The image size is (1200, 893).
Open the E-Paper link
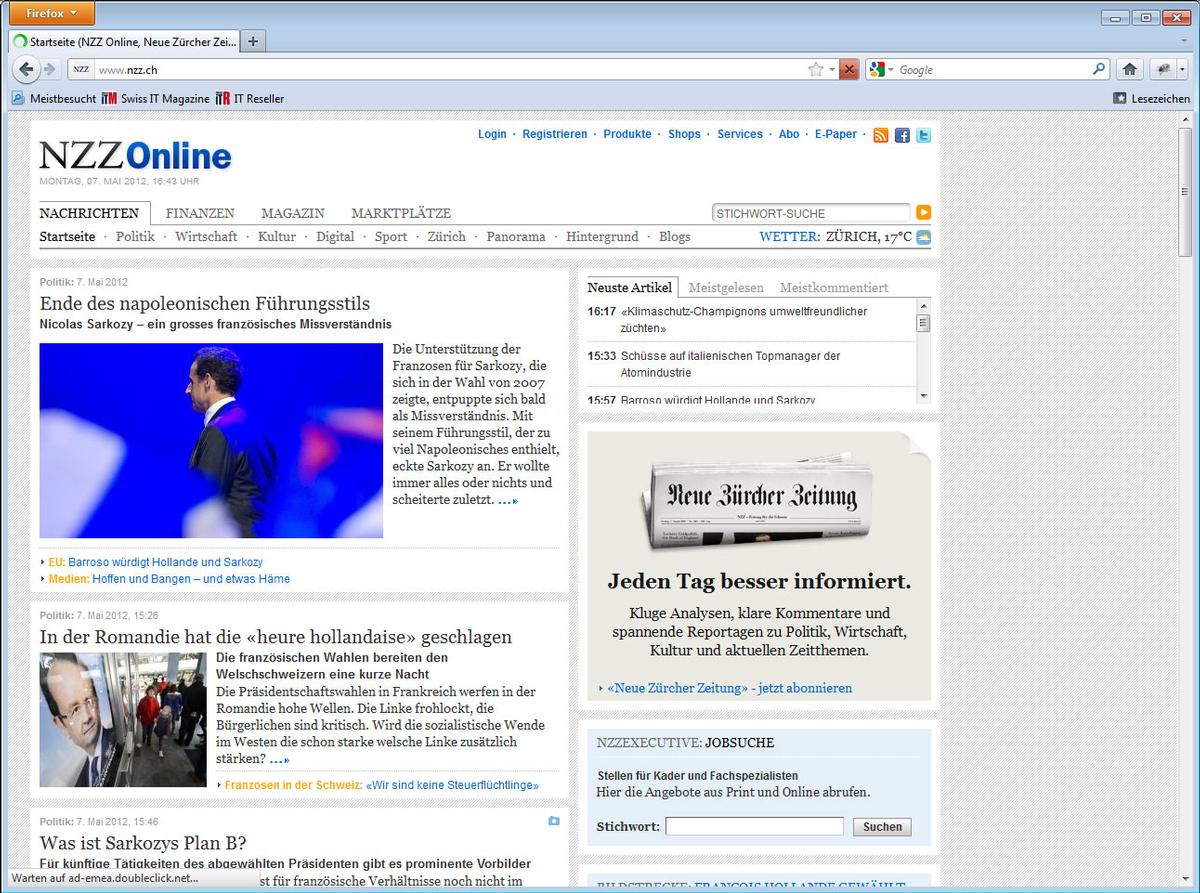[x=836, y=134]
